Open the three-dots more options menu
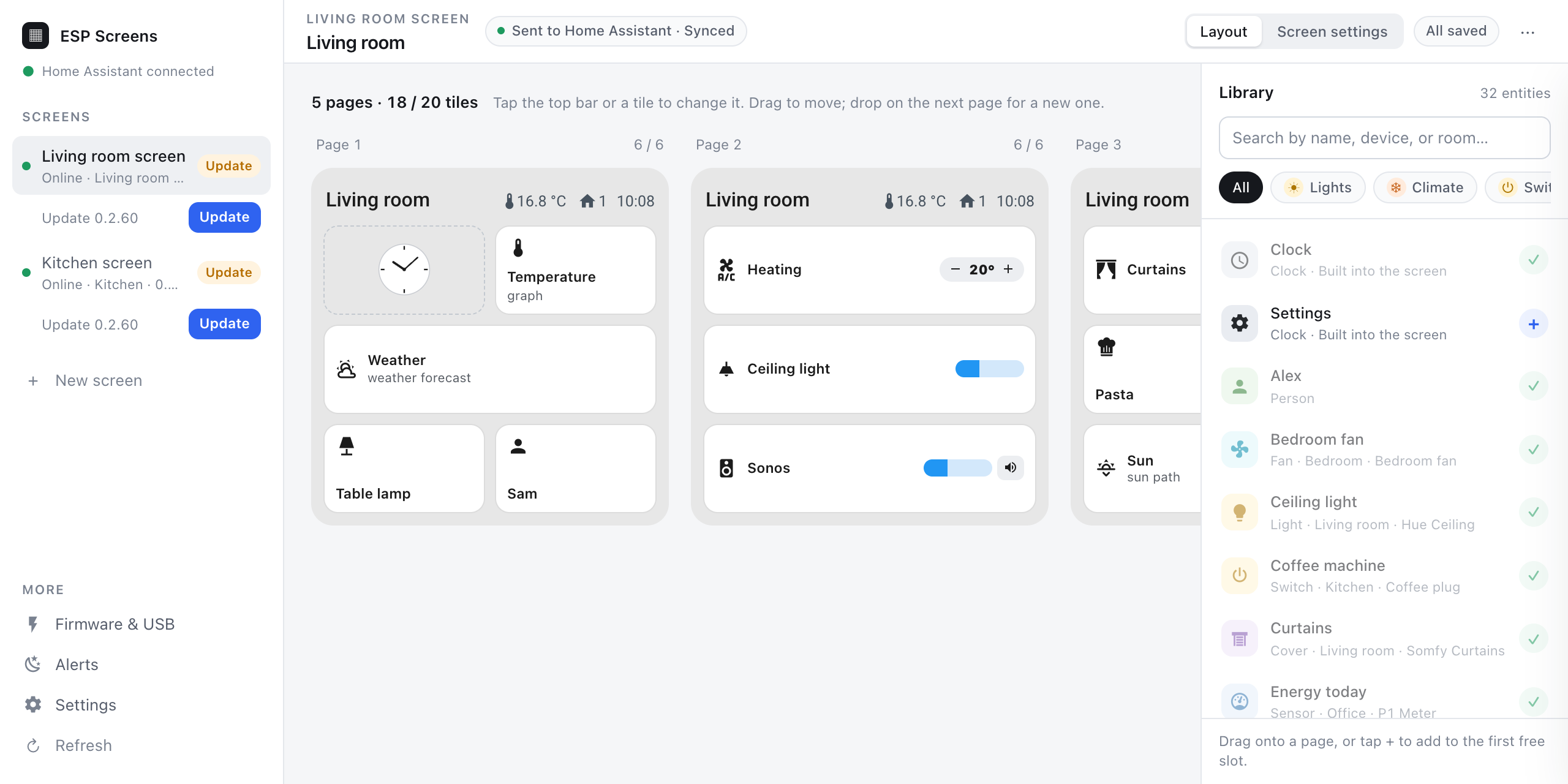 [1528, 32]
